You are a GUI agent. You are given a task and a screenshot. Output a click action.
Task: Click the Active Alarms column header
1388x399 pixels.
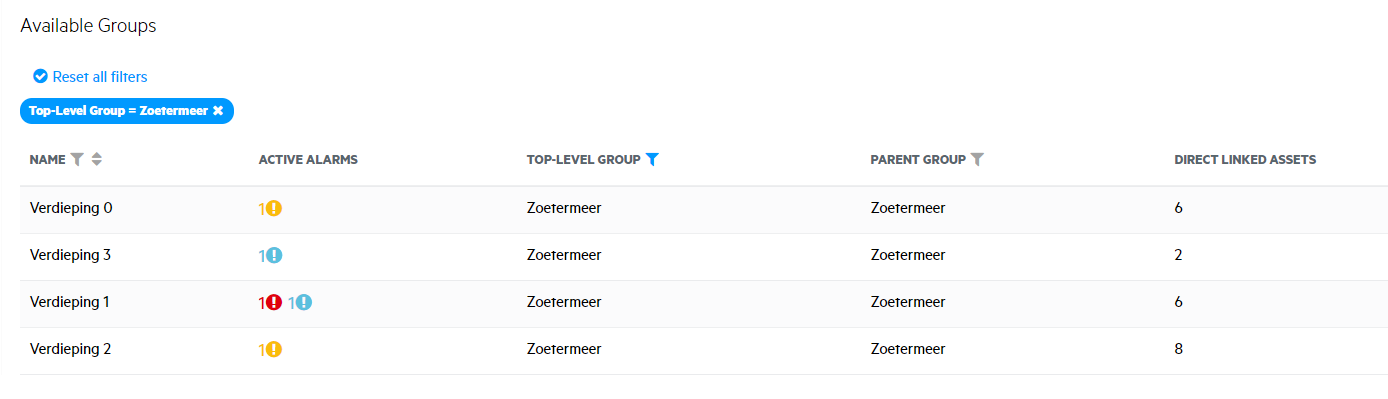(308, 159)
